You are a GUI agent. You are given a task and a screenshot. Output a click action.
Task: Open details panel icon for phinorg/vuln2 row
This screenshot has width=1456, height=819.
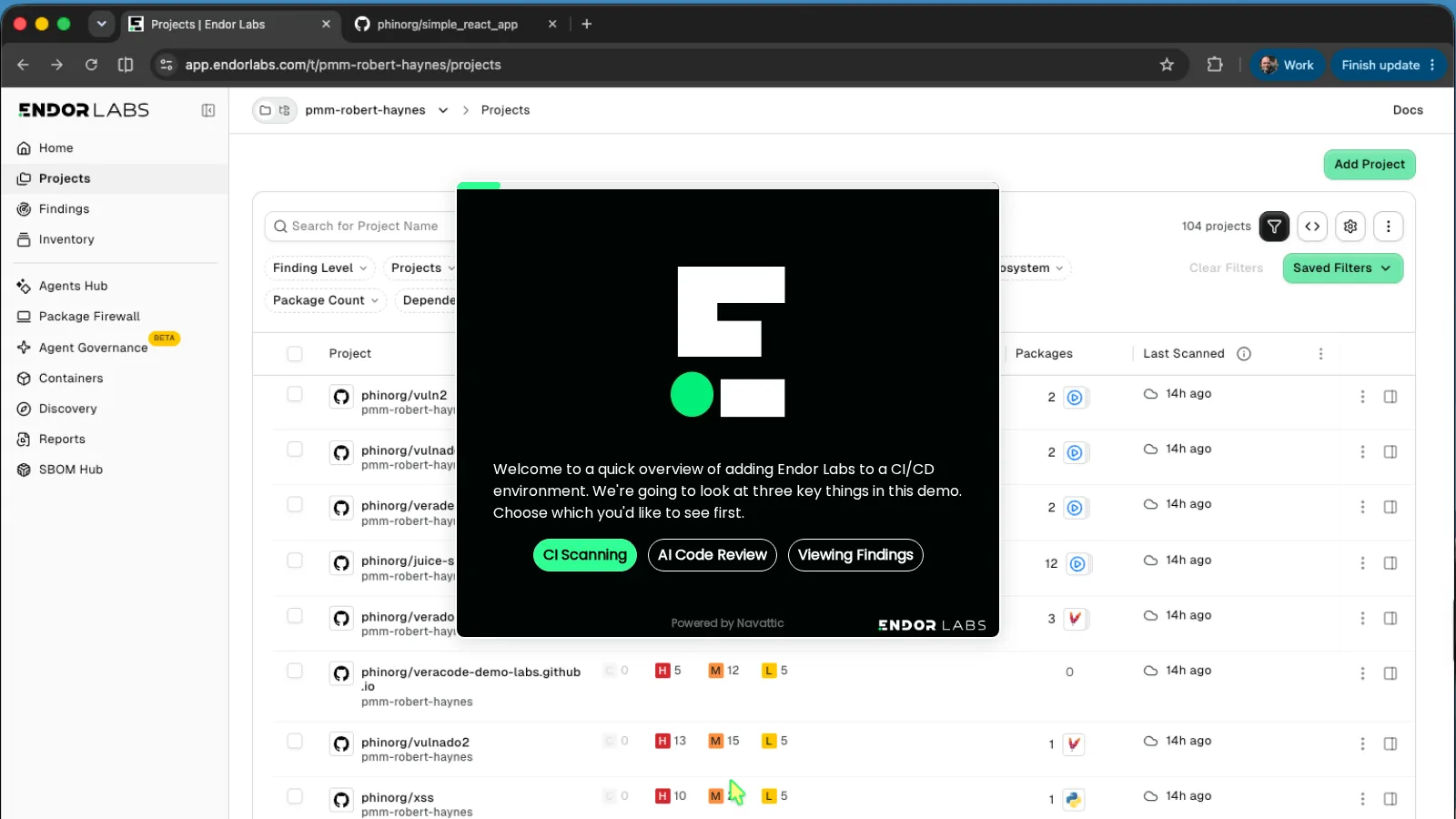pyautogui.click(x=1390, y=397)
